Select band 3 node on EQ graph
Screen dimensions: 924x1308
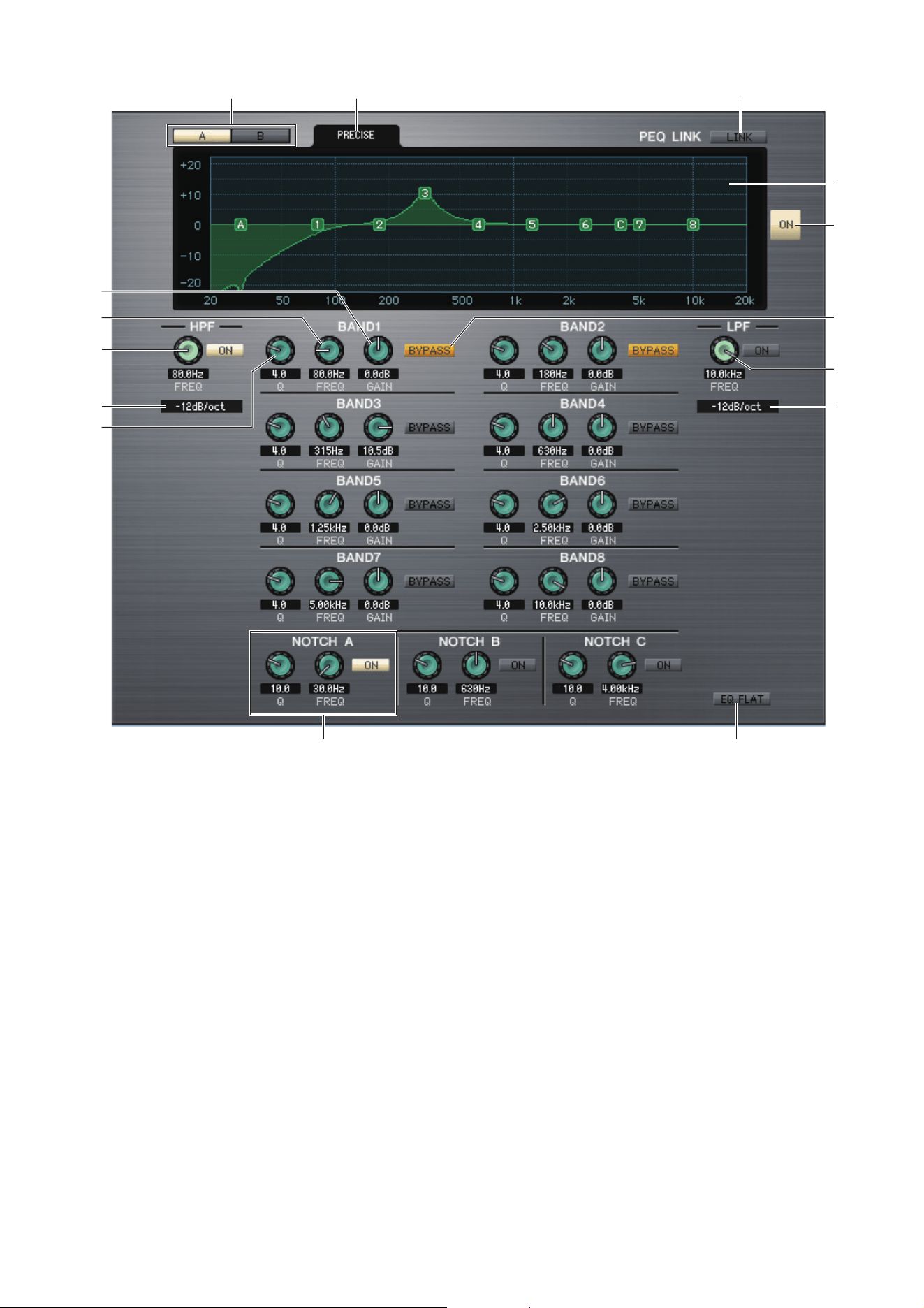[425, 193]
